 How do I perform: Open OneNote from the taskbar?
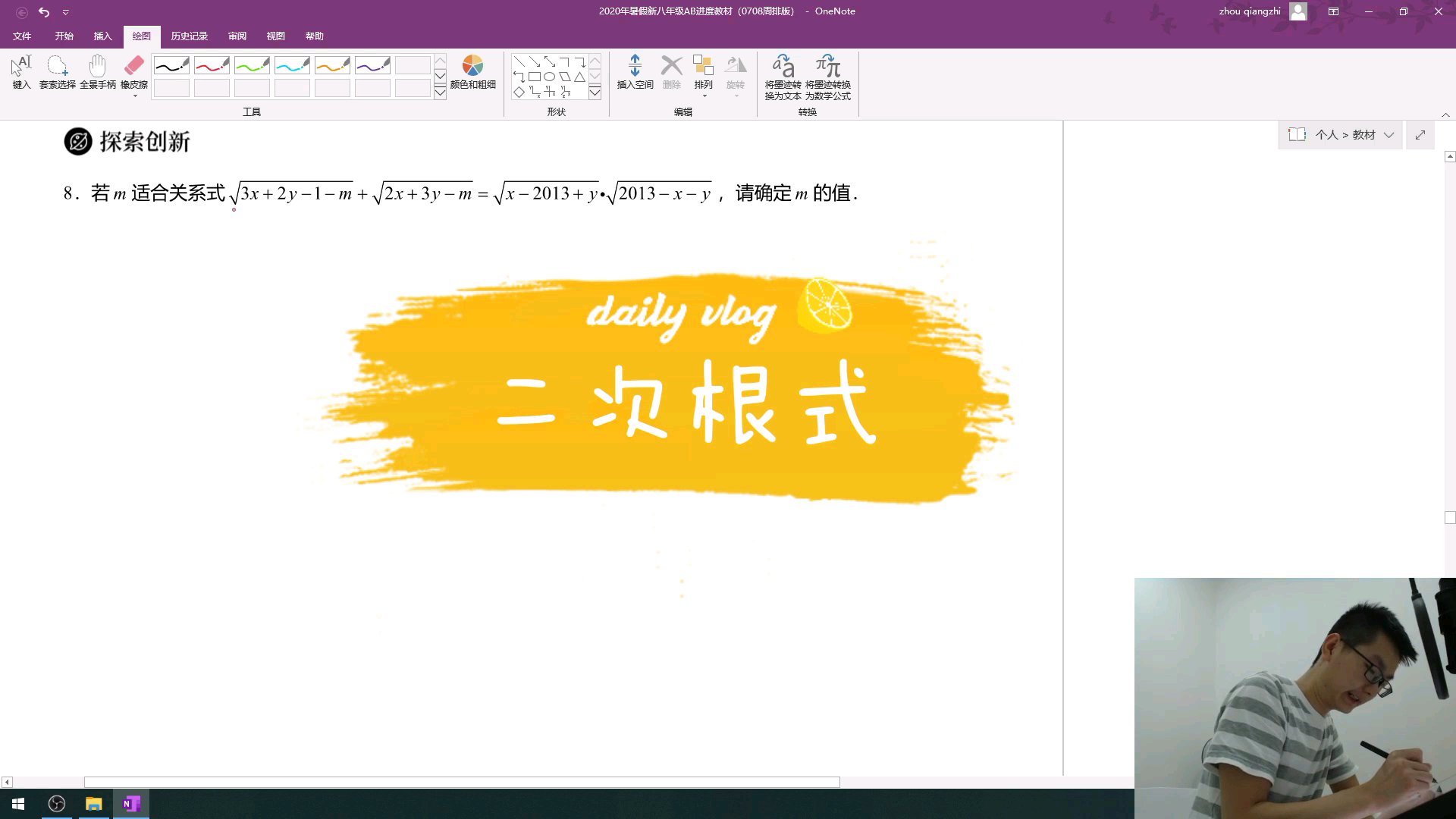(x=131, y=804)
